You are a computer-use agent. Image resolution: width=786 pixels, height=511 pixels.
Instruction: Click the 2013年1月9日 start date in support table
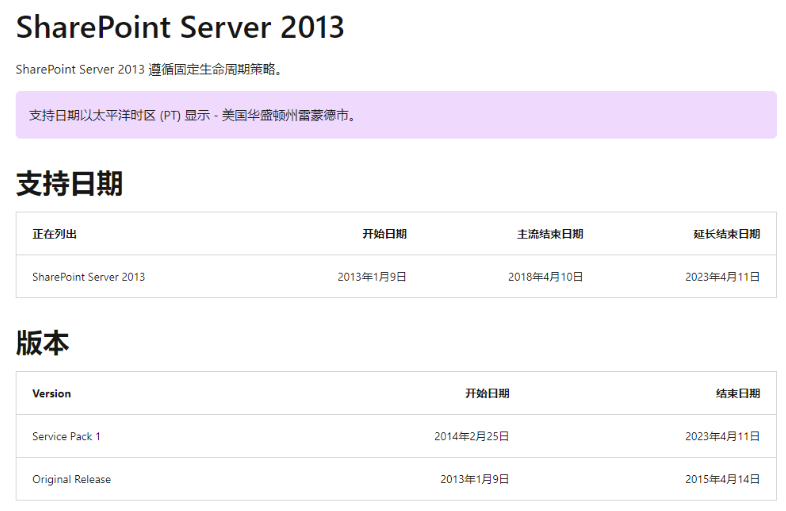click(371, 277)
